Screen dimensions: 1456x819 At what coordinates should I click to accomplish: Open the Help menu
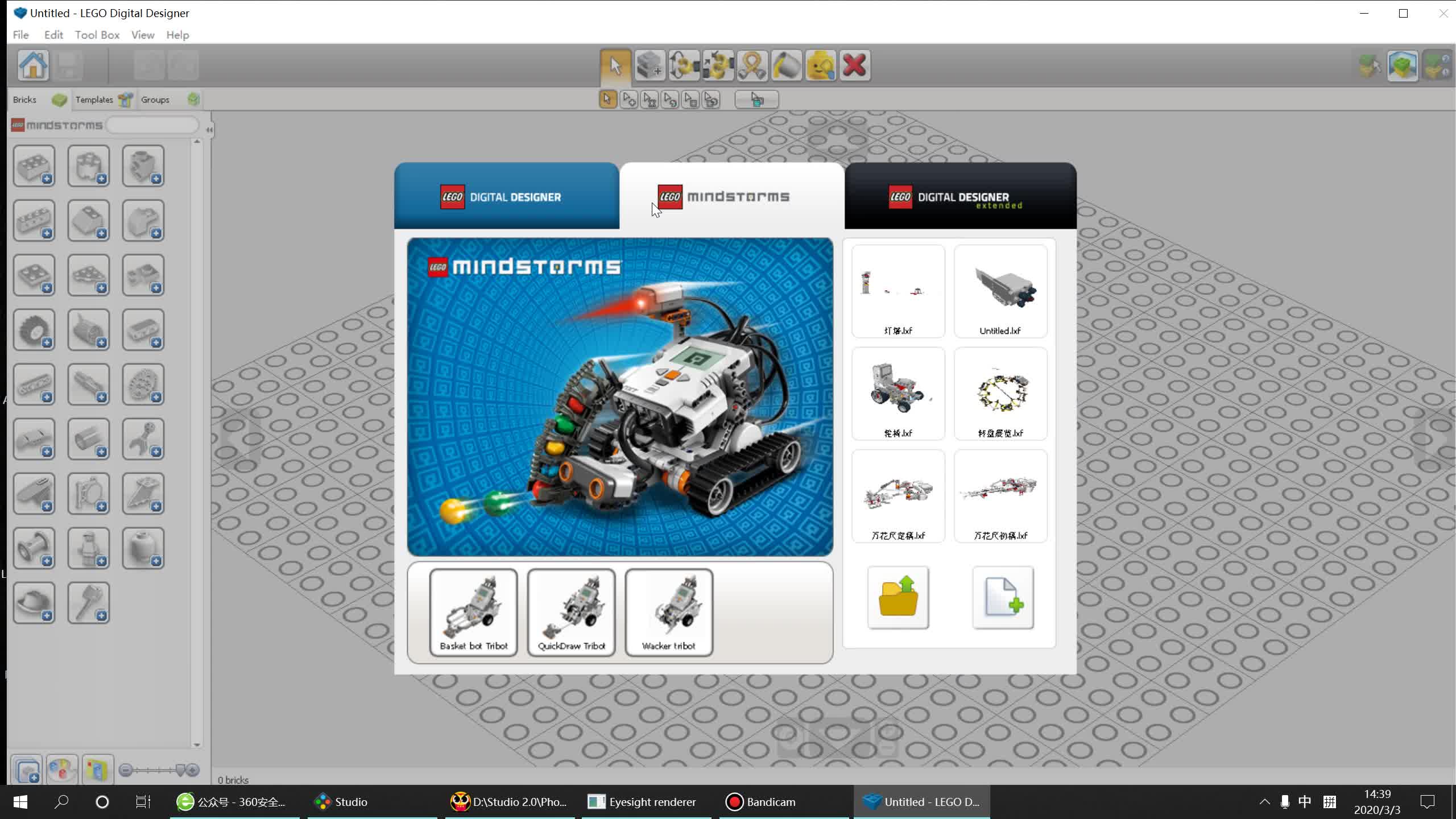pos(177,35)
